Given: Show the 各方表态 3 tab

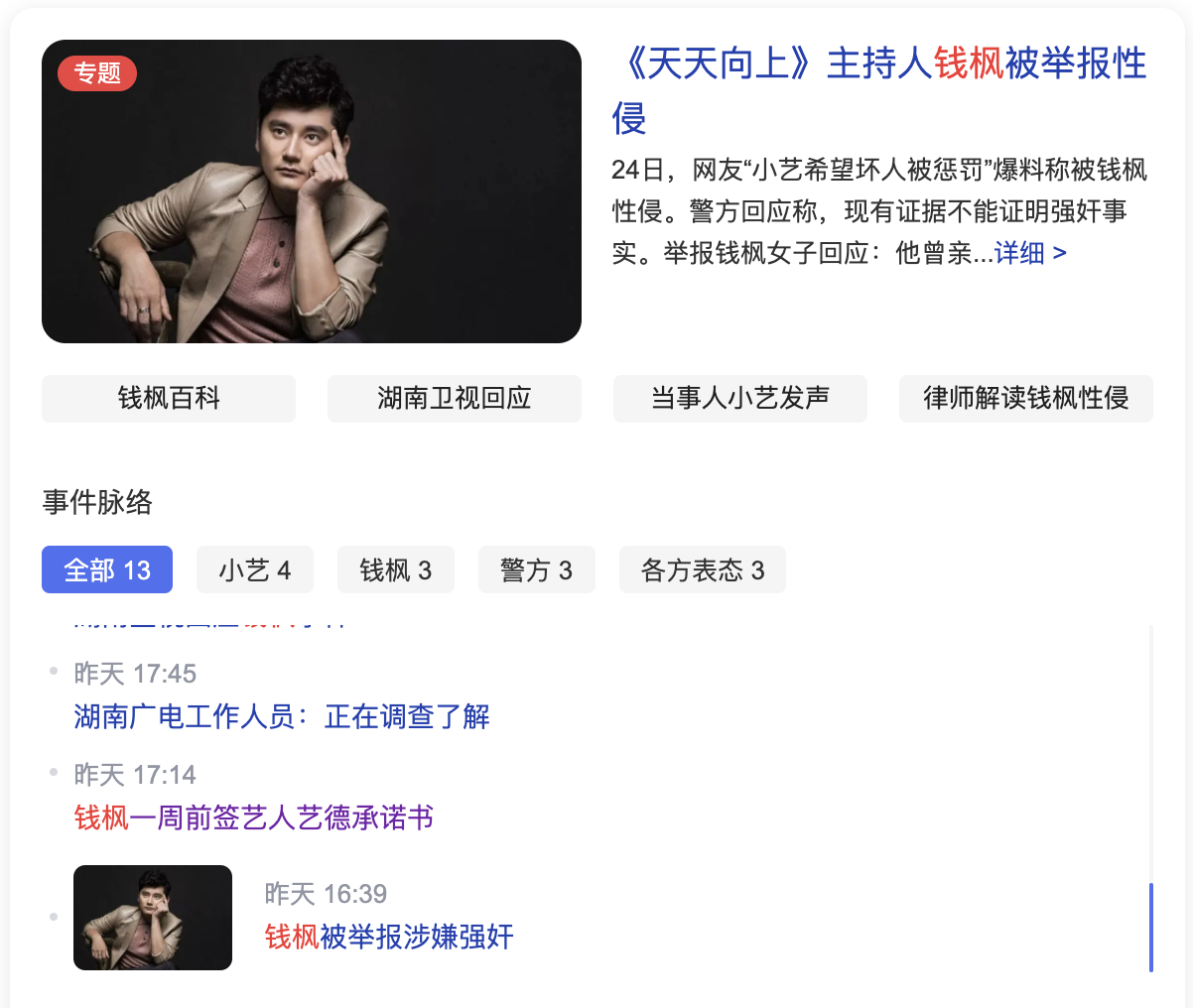Looking at the screenshot, I should 703,569.
